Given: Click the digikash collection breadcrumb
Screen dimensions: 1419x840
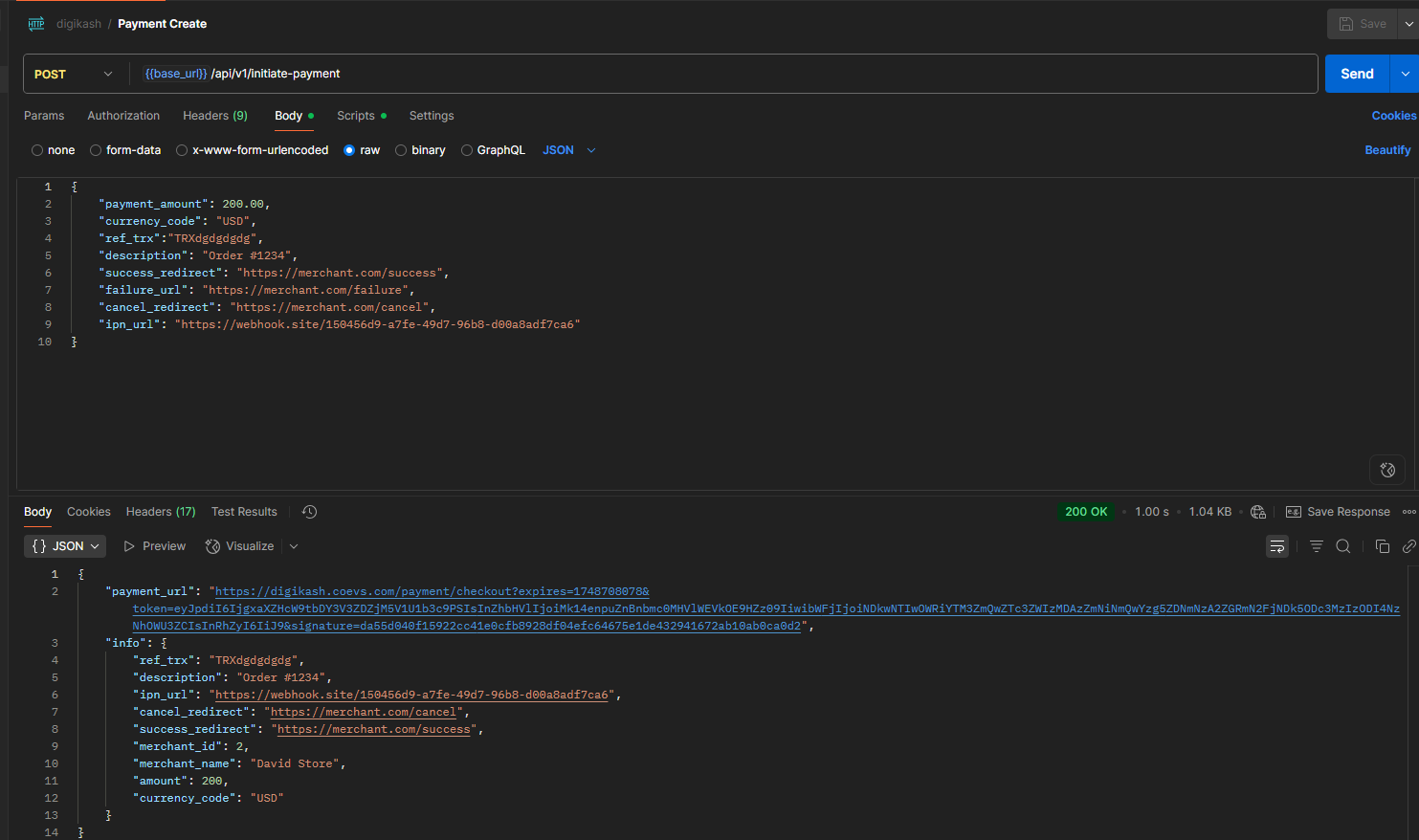Looking at the screenshot, I should tap(78, 24).
